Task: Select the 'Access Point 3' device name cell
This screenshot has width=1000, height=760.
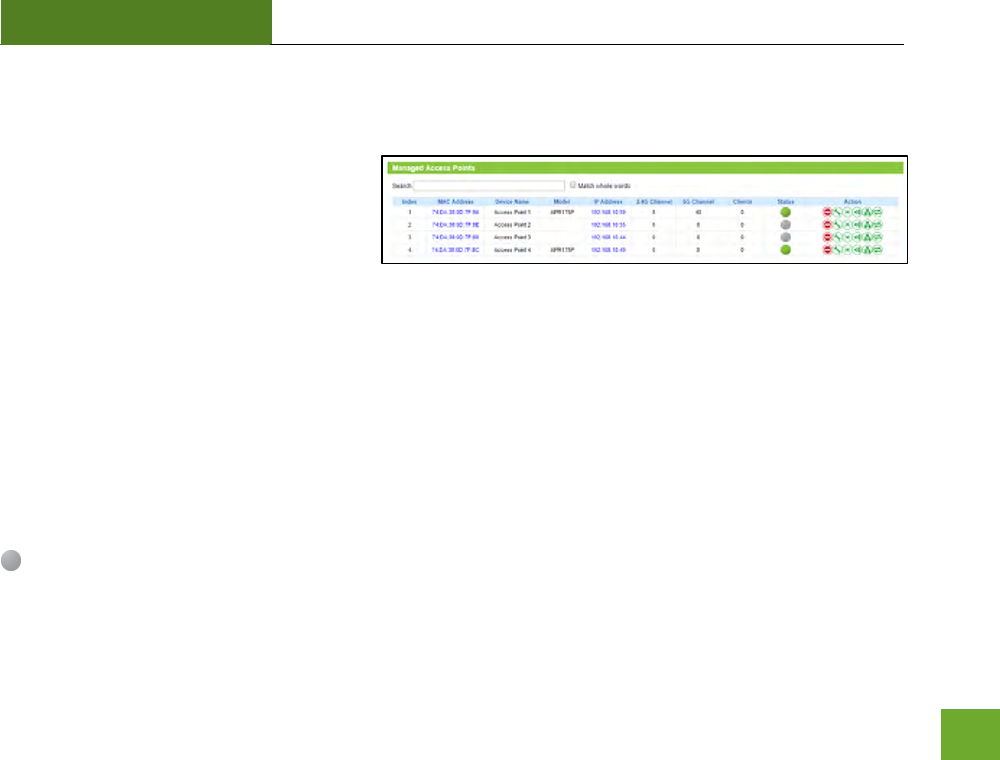Action: click(512, 237)
